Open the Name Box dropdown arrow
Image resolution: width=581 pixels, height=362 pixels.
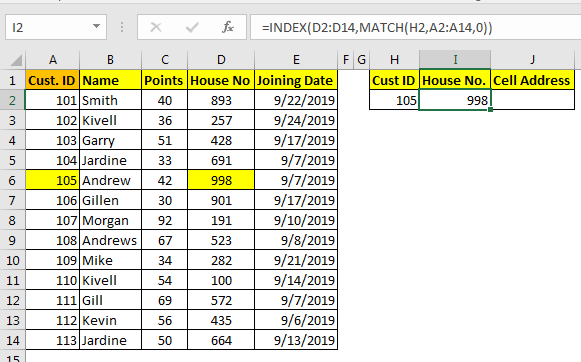pos(96,26)
